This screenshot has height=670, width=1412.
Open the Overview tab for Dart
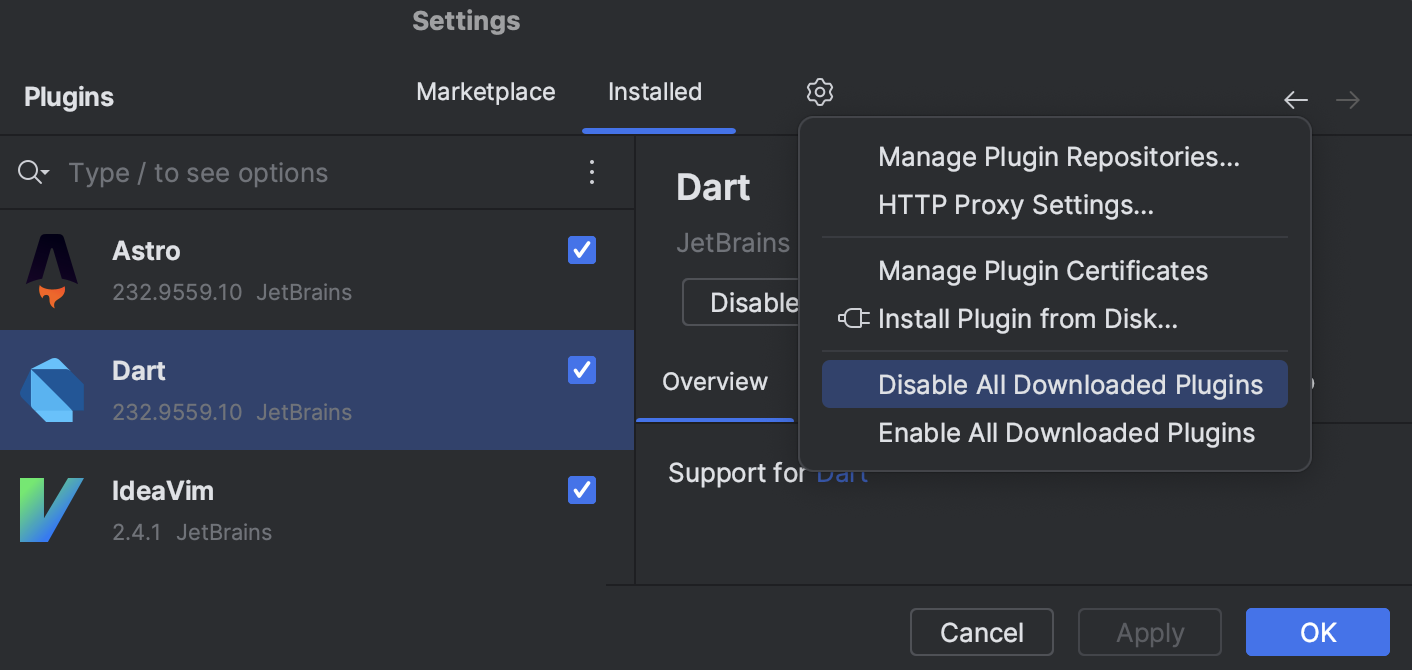715,381
